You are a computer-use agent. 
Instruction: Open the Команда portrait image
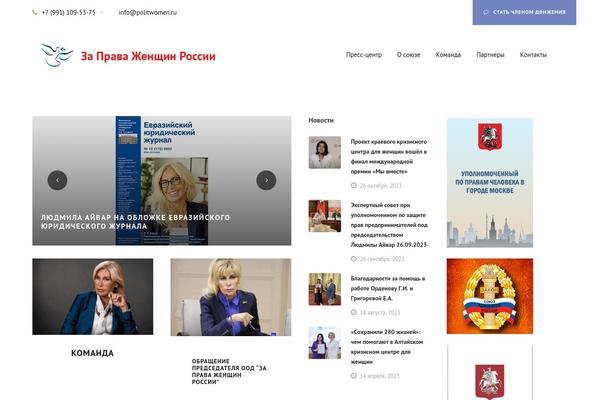(93, 297)
